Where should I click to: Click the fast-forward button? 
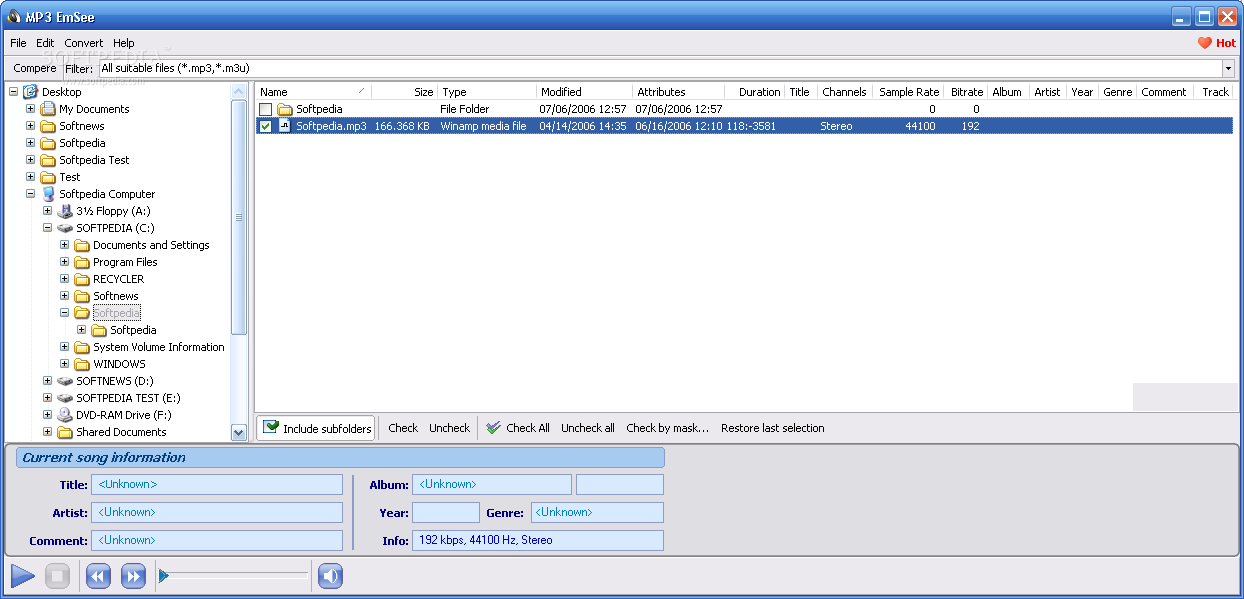[133, 576]
